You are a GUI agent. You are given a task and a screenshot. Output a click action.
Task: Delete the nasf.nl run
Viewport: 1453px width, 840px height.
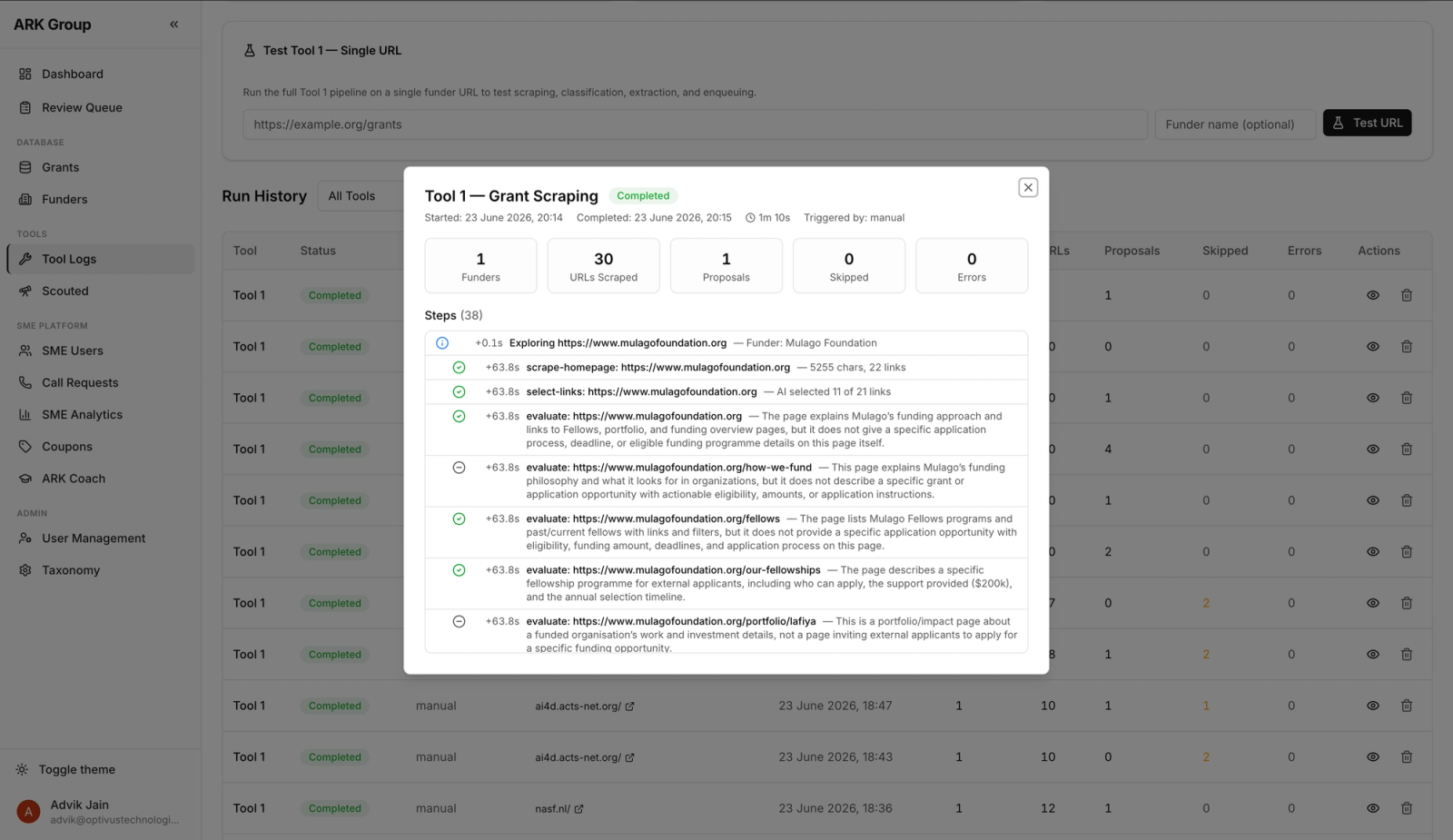[1407, 808]
